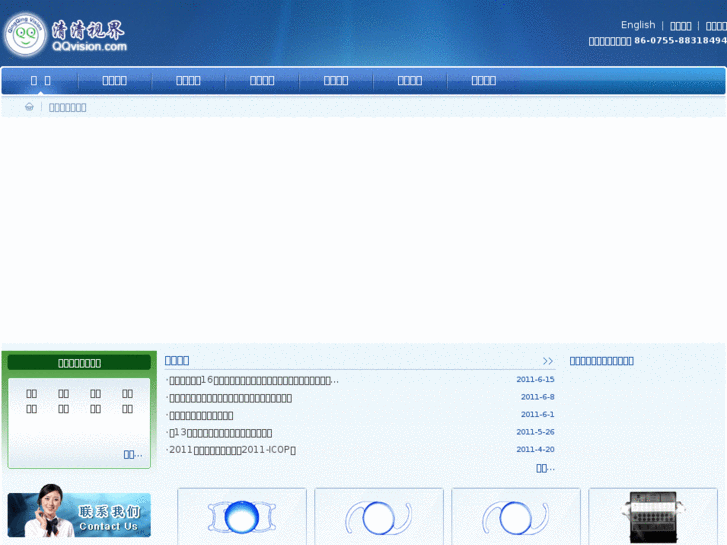Open the 2011-ICOP news headline
The height and width of the screenshot is (545, 727).
tap(231, 450)
